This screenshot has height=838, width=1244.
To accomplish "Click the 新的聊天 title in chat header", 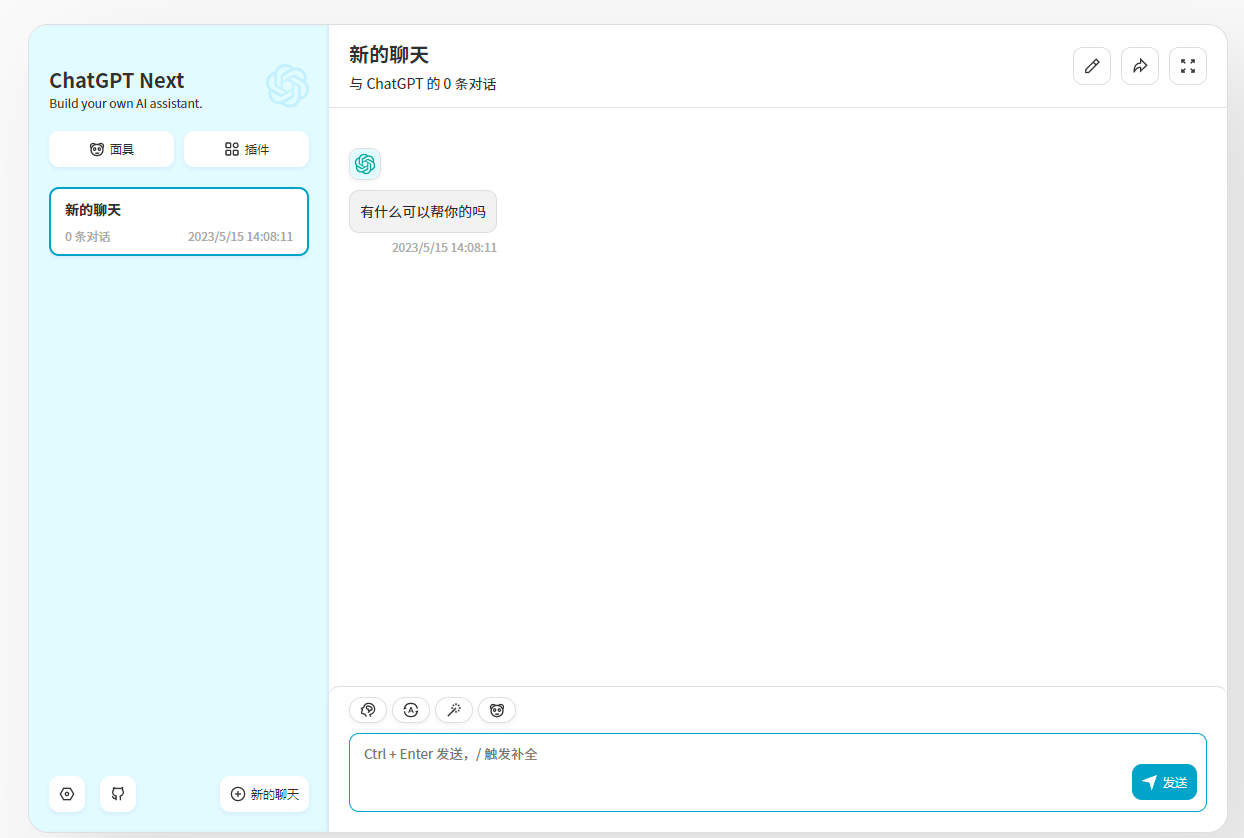I will [x=389, y=55].
